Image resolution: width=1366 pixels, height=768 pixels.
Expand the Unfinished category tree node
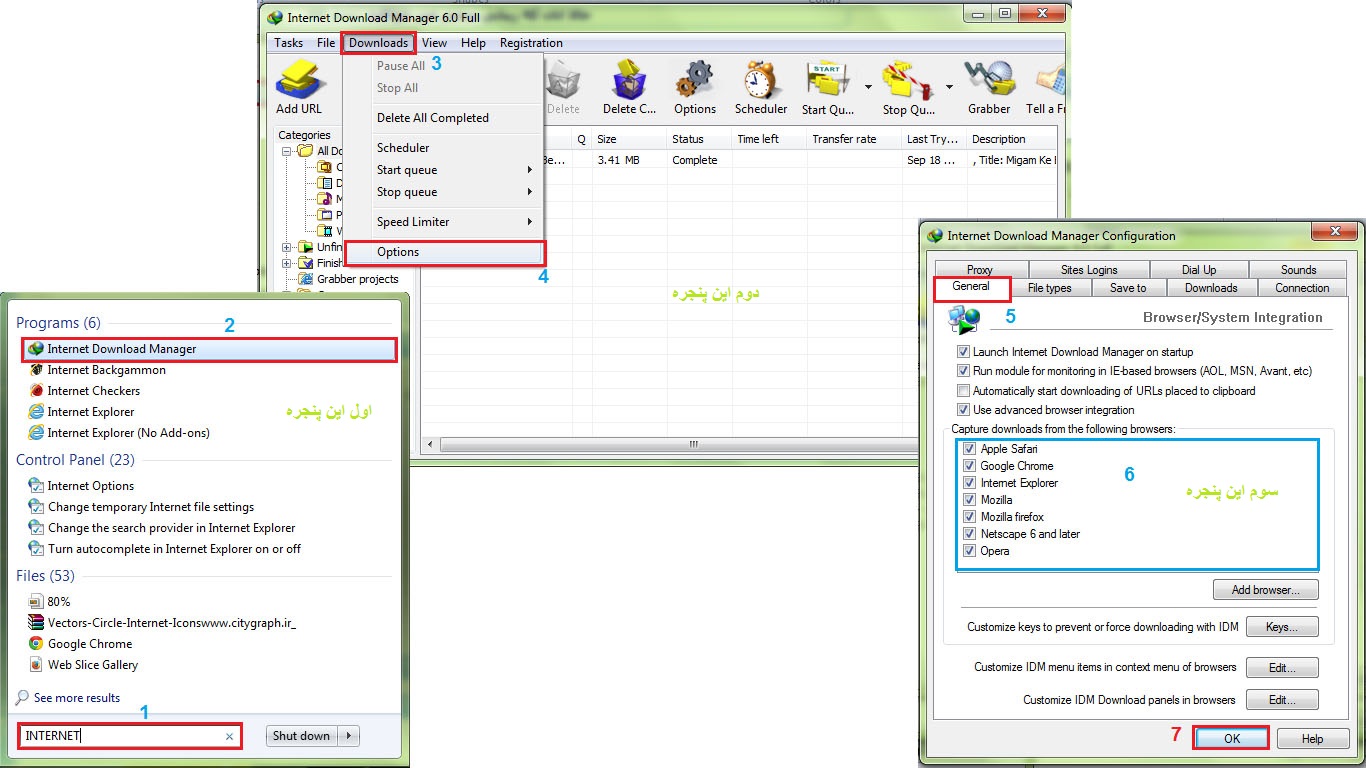point(287,247)
